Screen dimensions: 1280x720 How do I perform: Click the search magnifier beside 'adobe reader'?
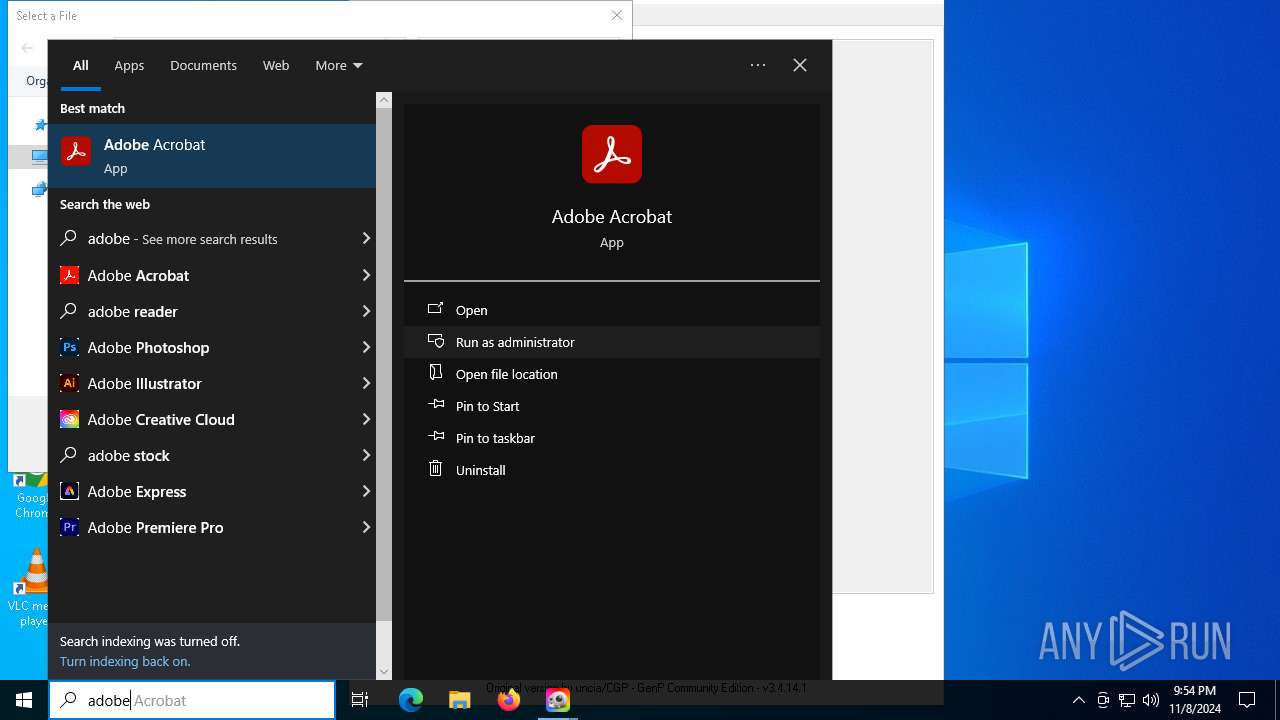coord(69,311)
